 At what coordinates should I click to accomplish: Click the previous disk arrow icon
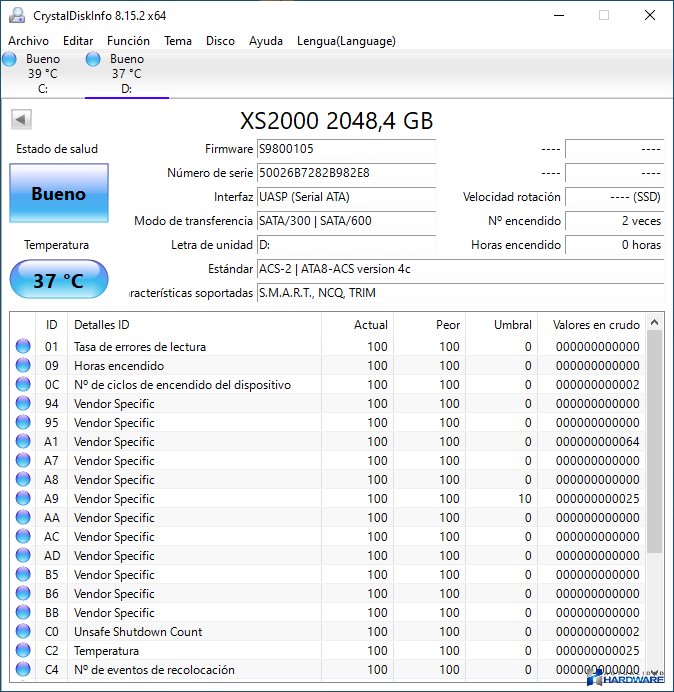pyautogui.click(x=20, y=120)
